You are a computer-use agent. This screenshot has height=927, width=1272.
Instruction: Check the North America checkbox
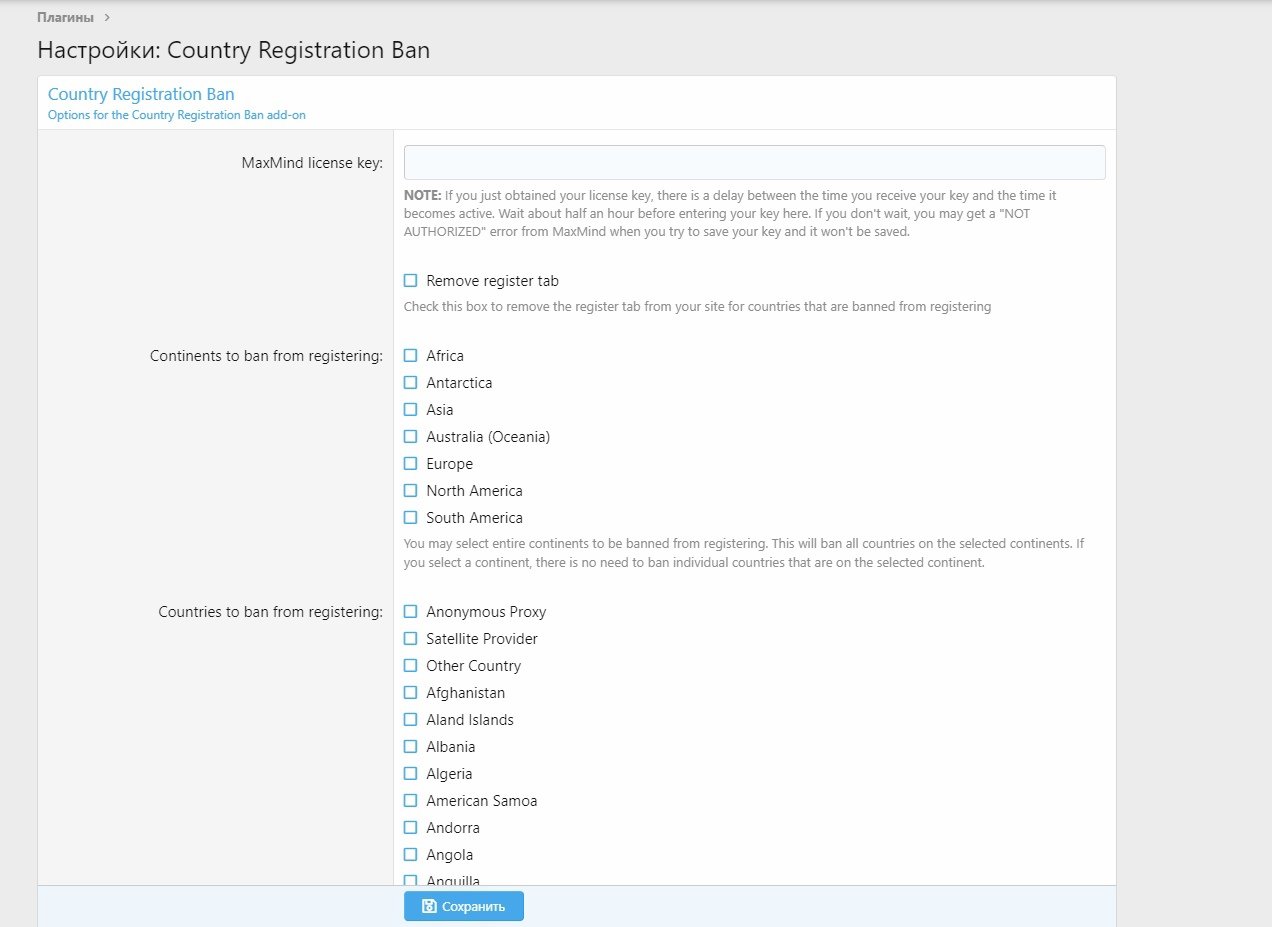[x=410, y=490]
